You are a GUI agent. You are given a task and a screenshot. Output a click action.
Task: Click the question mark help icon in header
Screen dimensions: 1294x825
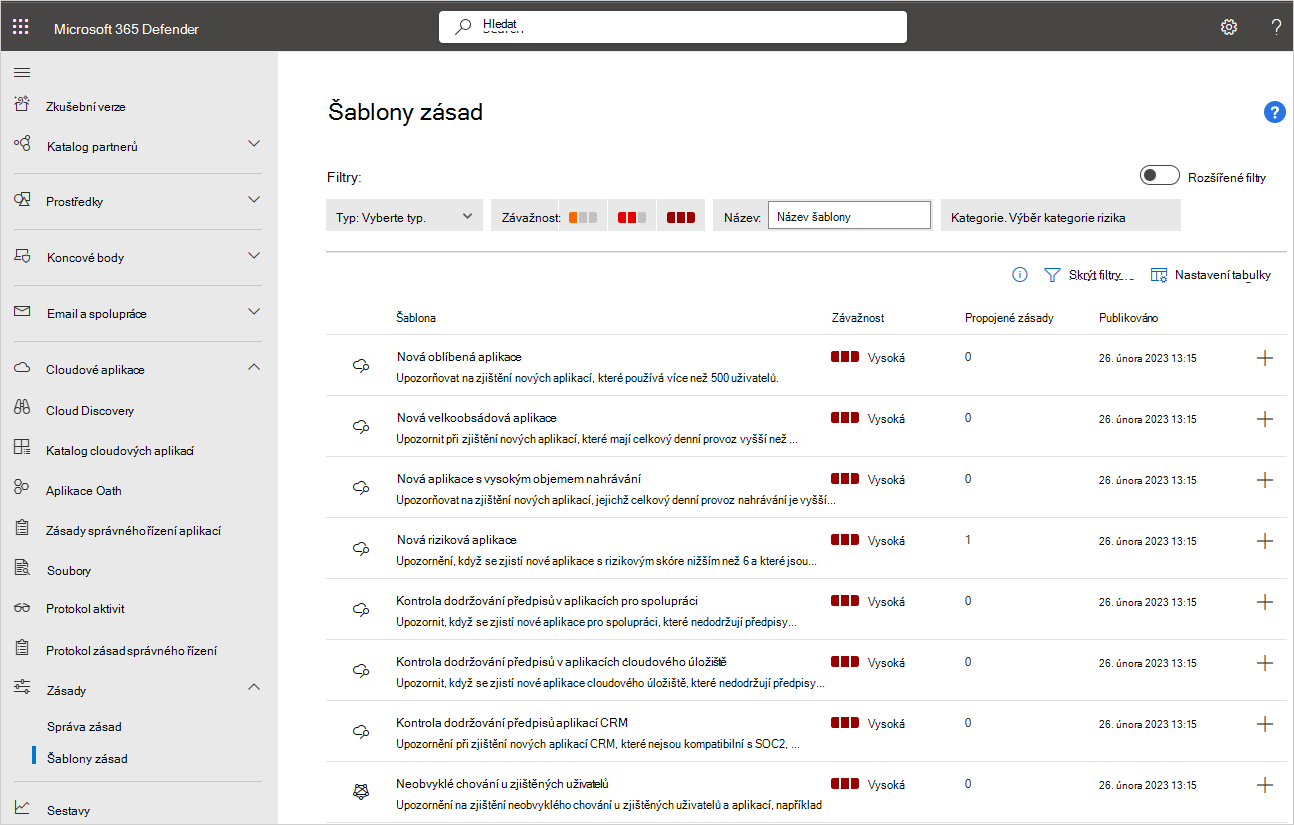[1276, 27]
